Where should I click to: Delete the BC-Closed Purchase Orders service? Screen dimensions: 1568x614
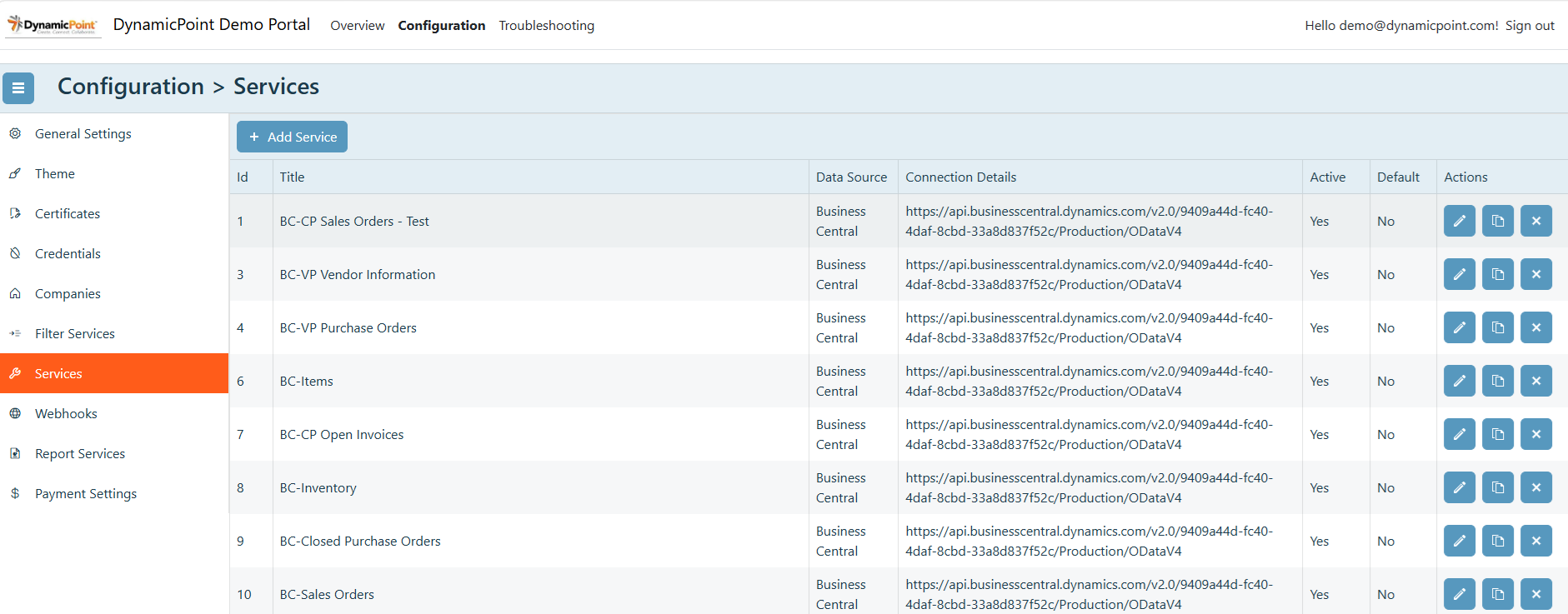coord(1536,541)
